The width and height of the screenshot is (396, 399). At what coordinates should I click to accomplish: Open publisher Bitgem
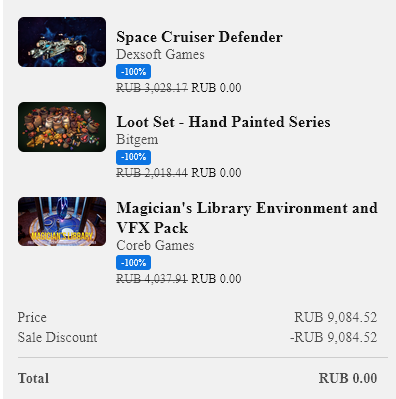[x=137, y=139]
